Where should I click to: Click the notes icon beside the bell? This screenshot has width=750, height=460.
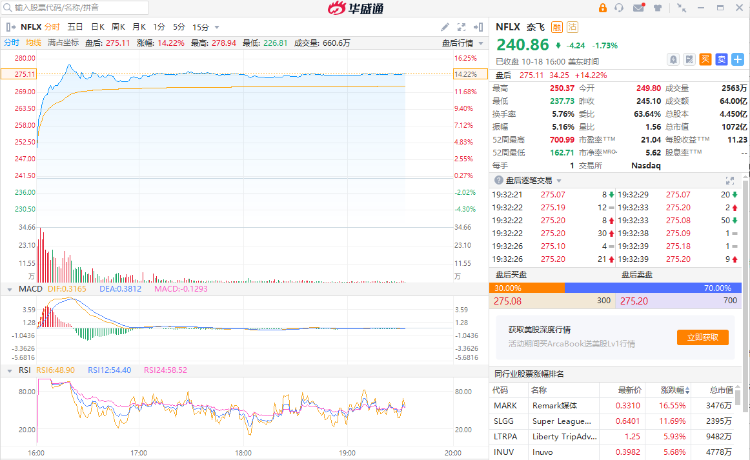tap(689, 60)
